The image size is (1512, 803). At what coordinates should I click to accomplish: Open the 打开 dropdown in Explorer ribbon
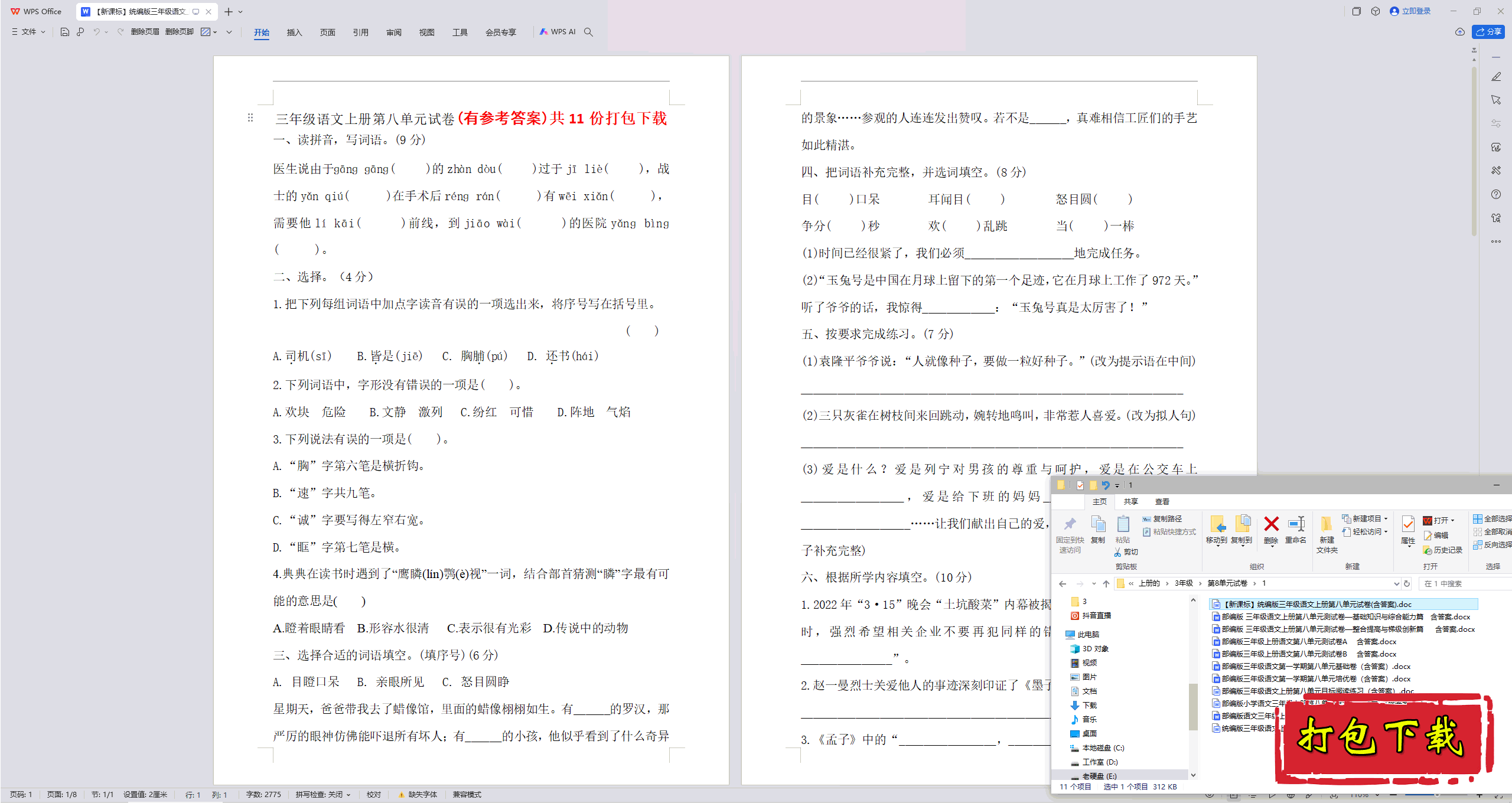click(x=1439, y=520)
